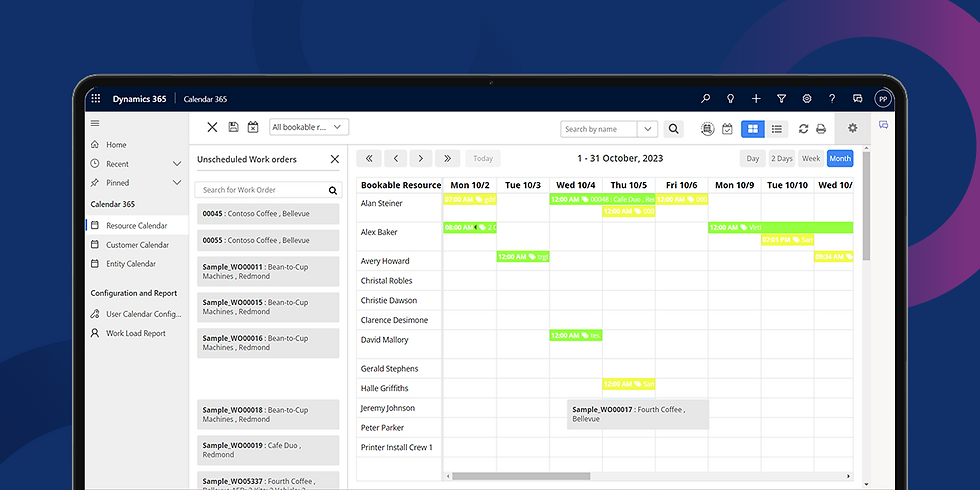Click the search magnifier in top navigation bar
The width and height of the screenshot is (980, 490).
[706, 99]
